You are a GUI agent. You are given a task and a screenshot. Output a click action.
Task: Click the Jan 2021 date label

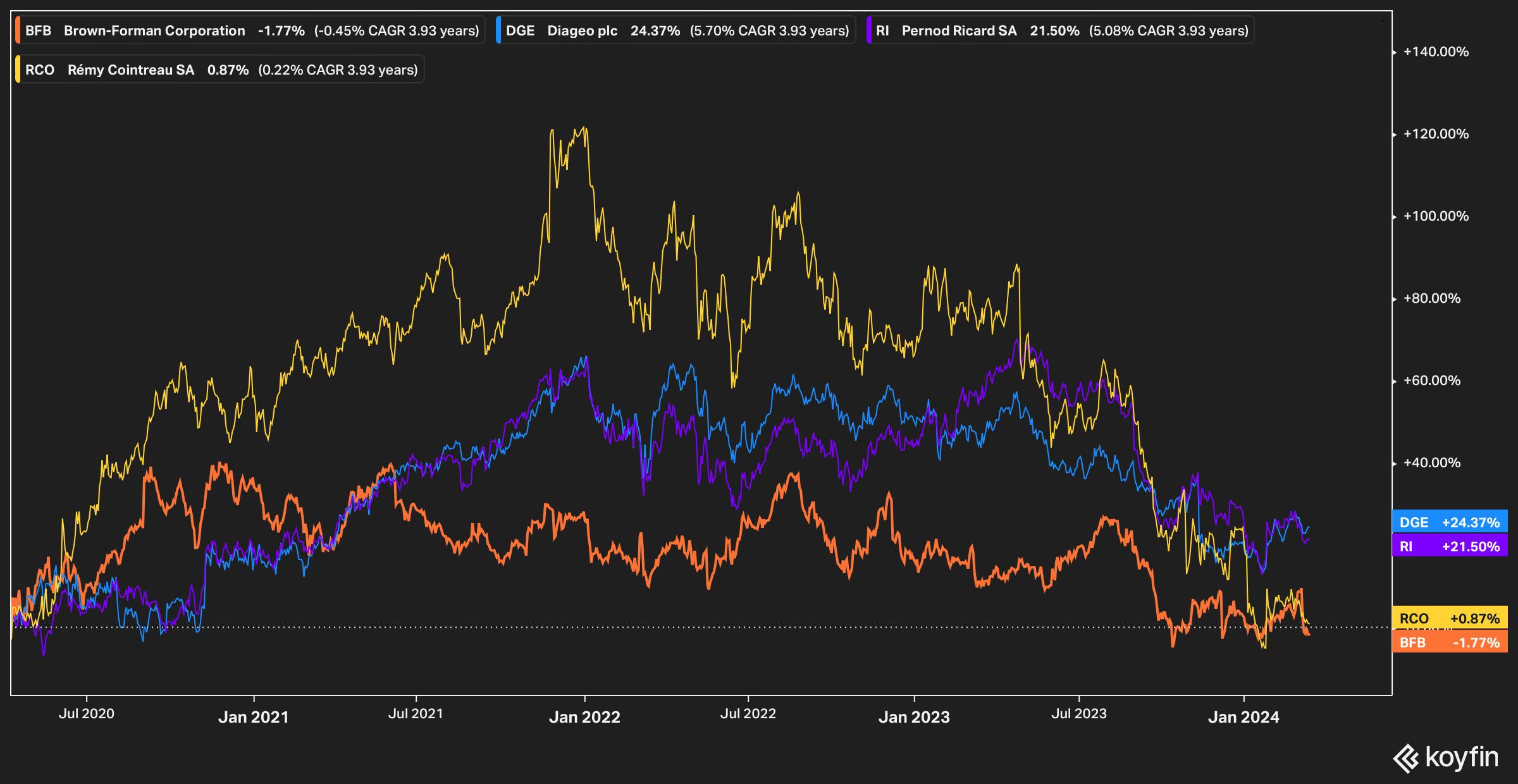(x=254, y=717)
